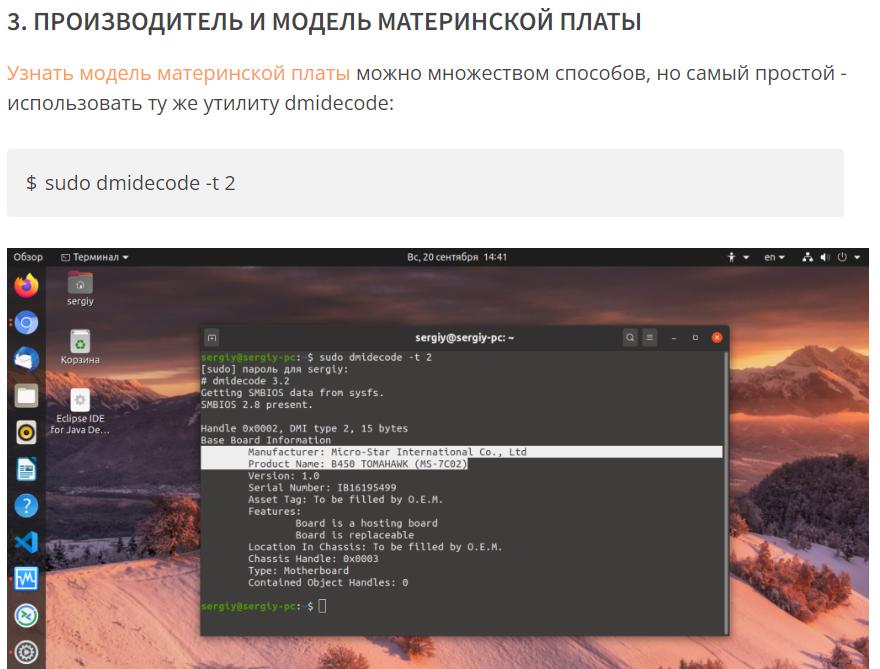Click the 'Product Name: B450 TOMAHAWK' line
Screen dimensions: 880x669
358,464
